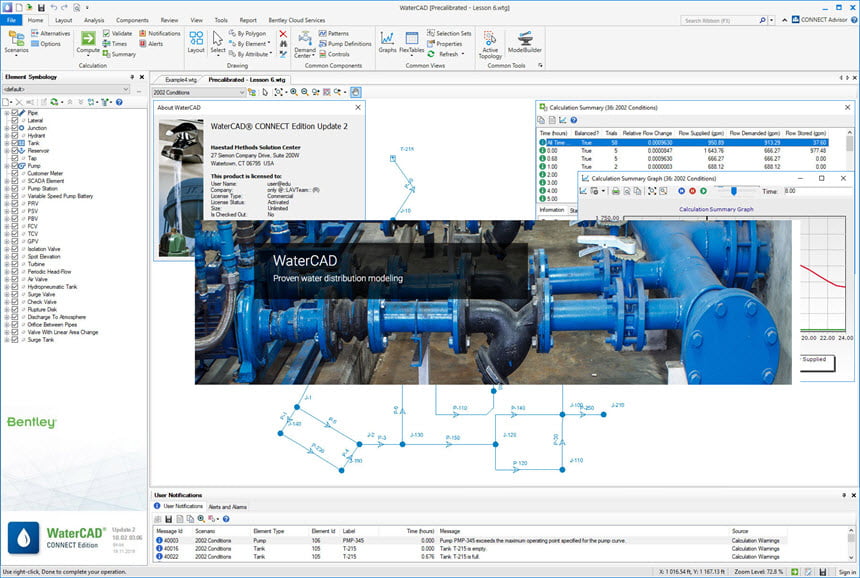Select message 40003 row in notifications
The height and width of the screenshot is (578, 860).
click(471, 541)
